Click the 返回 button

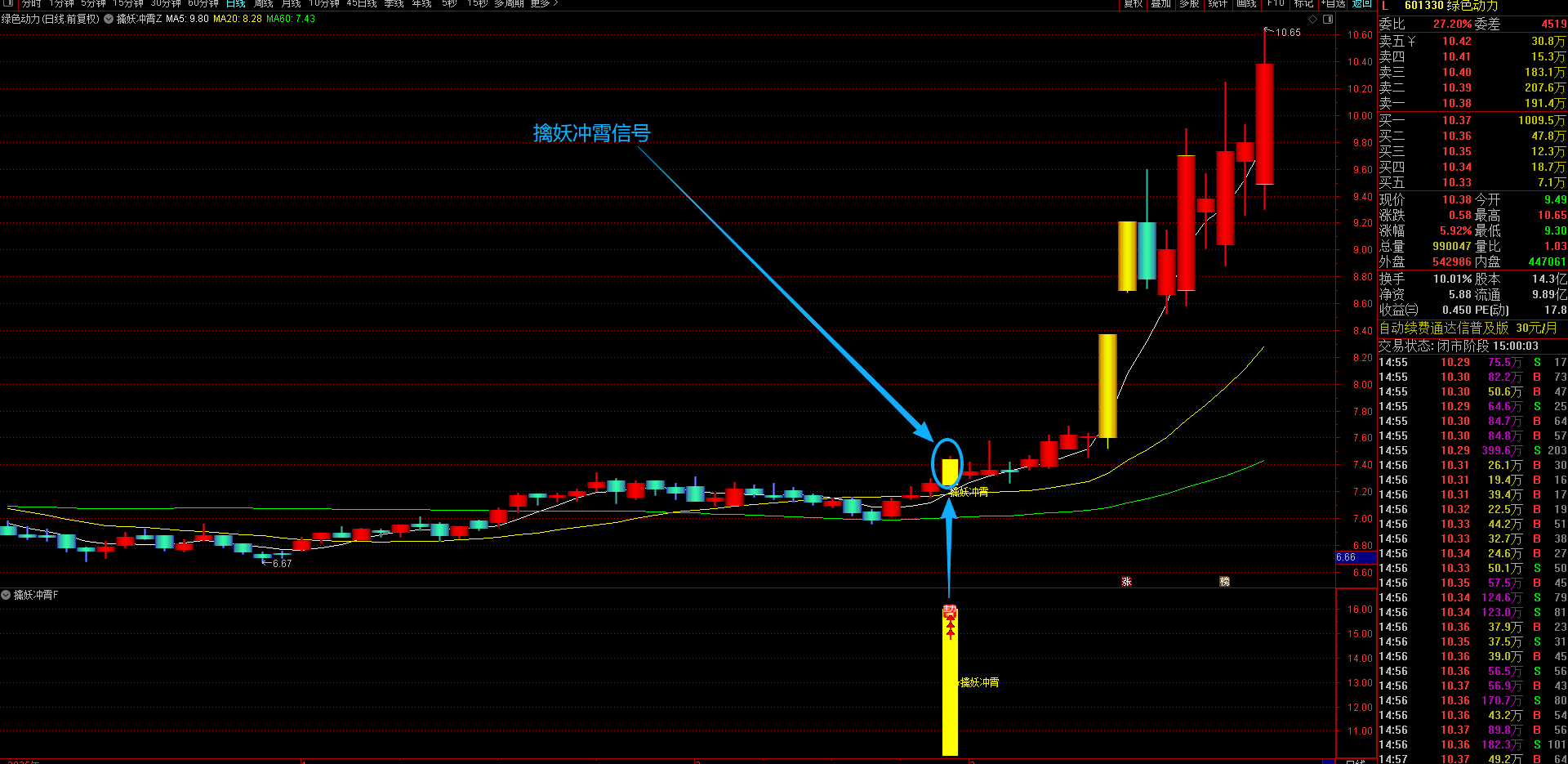click(x=1362, y=3)
